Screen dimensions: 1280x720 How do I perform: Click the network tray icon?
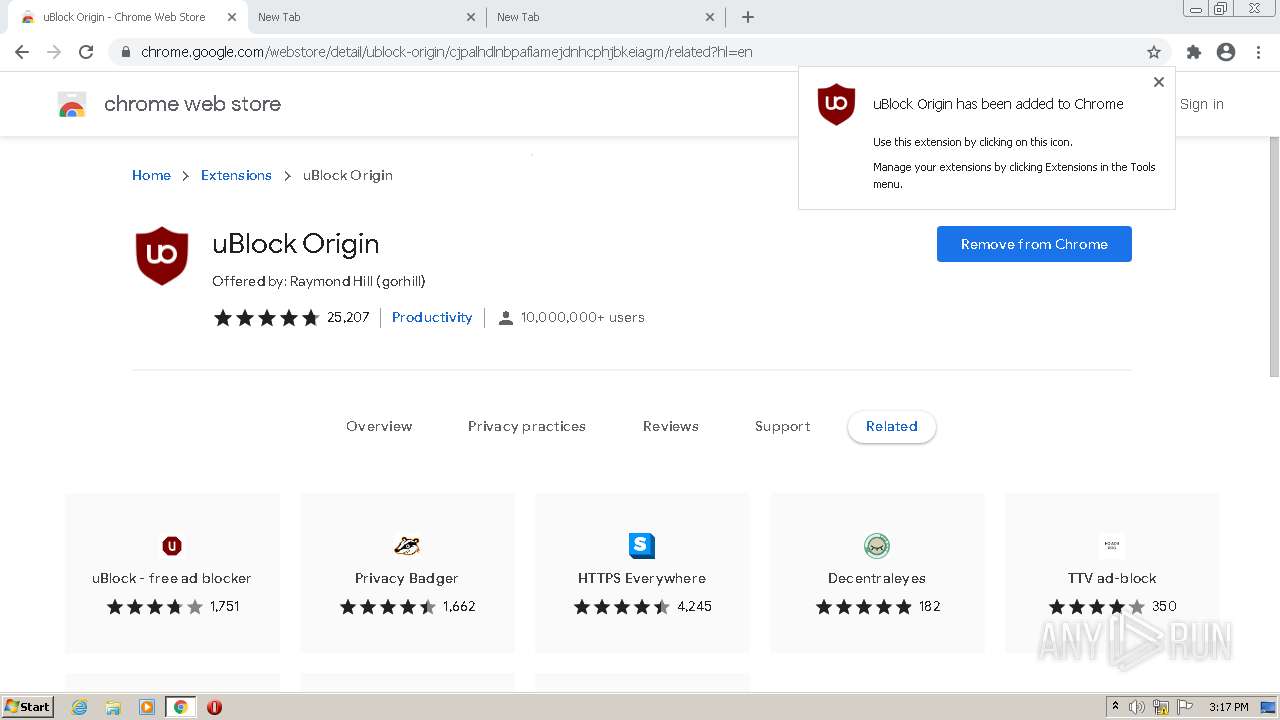point(1161,707)
